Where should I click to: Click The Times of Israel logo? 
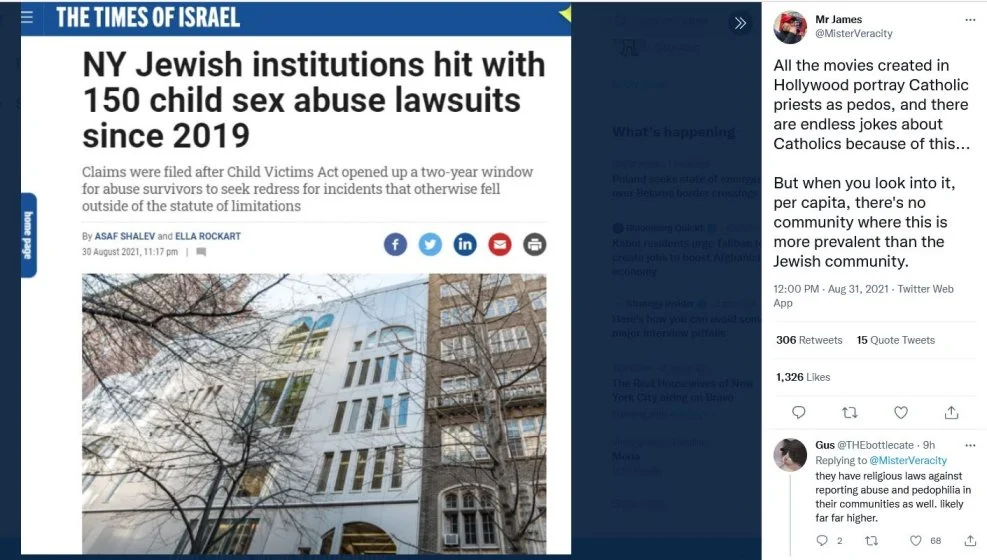(148, 17)
